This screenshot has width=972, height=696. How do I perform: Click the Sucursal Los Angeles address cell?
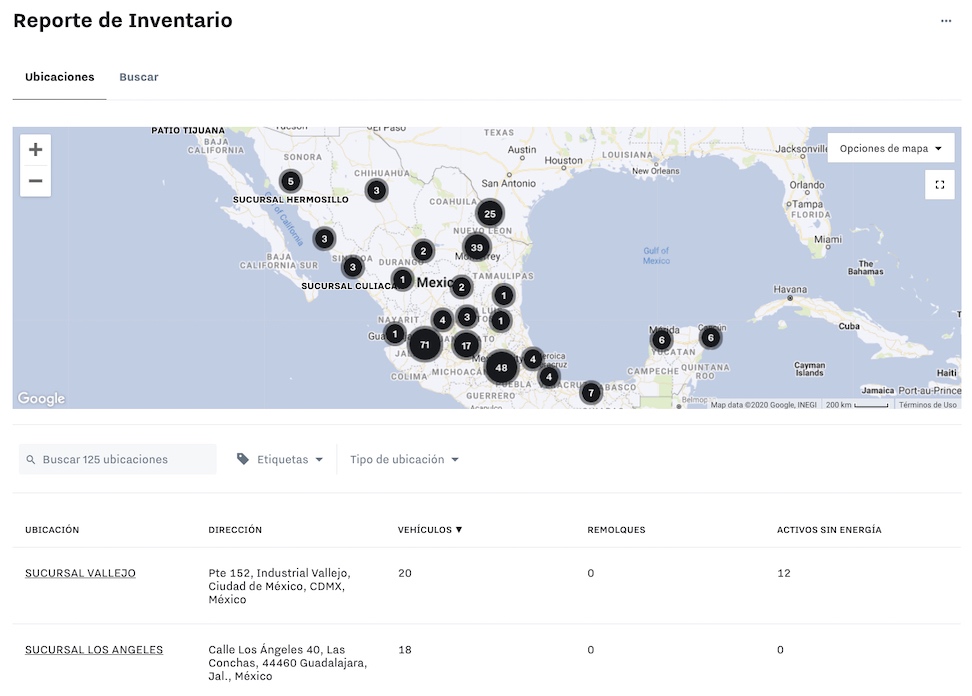point(288,663)
